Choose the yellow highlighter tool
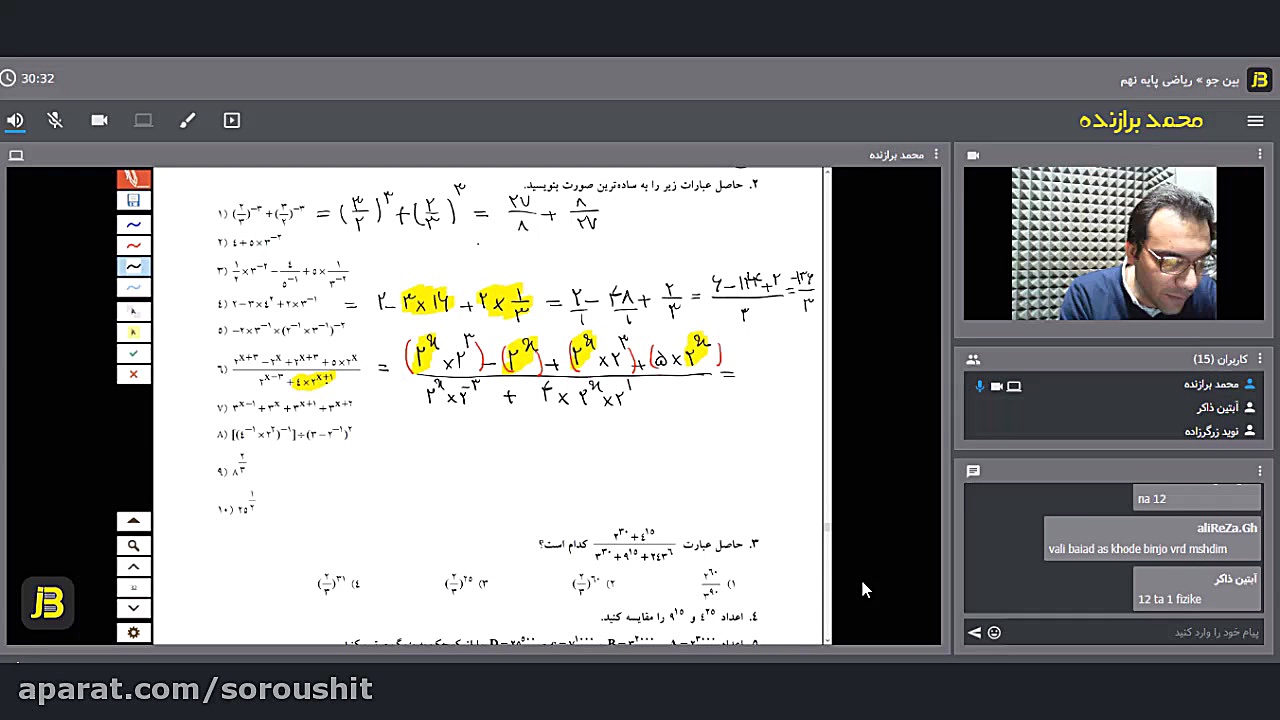 (133, 332)
